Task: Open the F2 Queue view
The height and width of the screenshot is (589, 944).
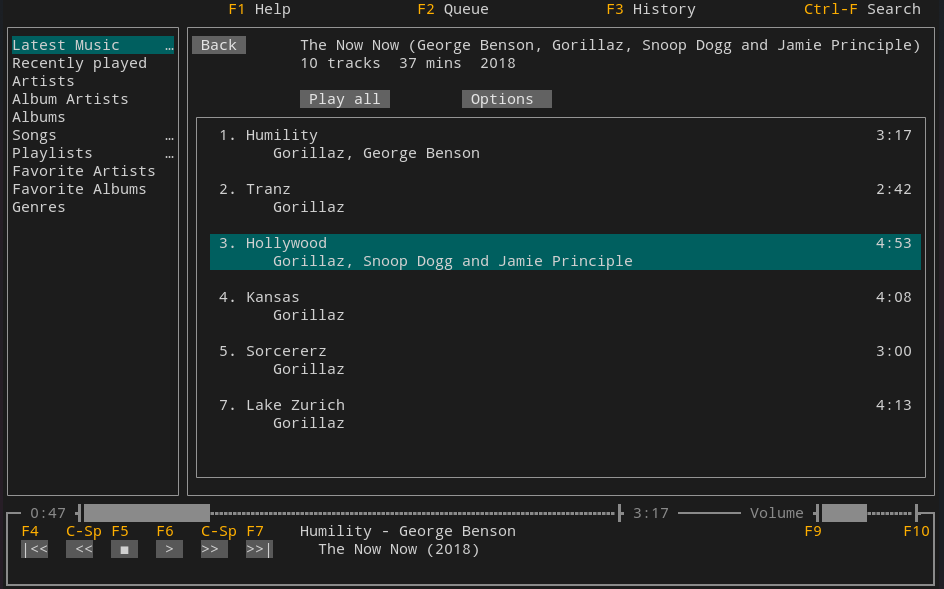Action: (453, 10)
